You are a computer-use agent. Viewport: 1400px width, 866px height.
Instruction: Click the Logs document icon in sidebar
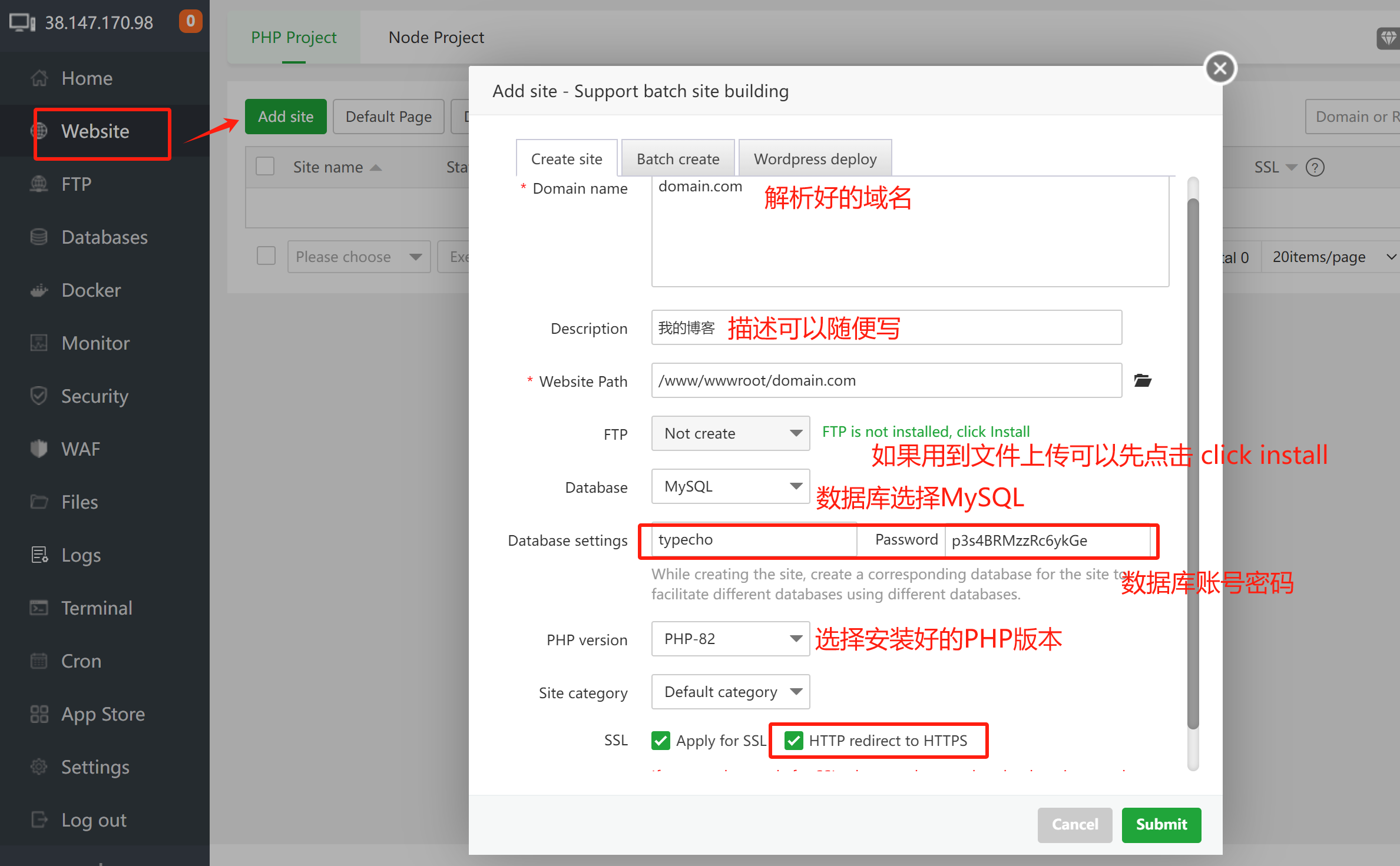[x=39, y=555]
